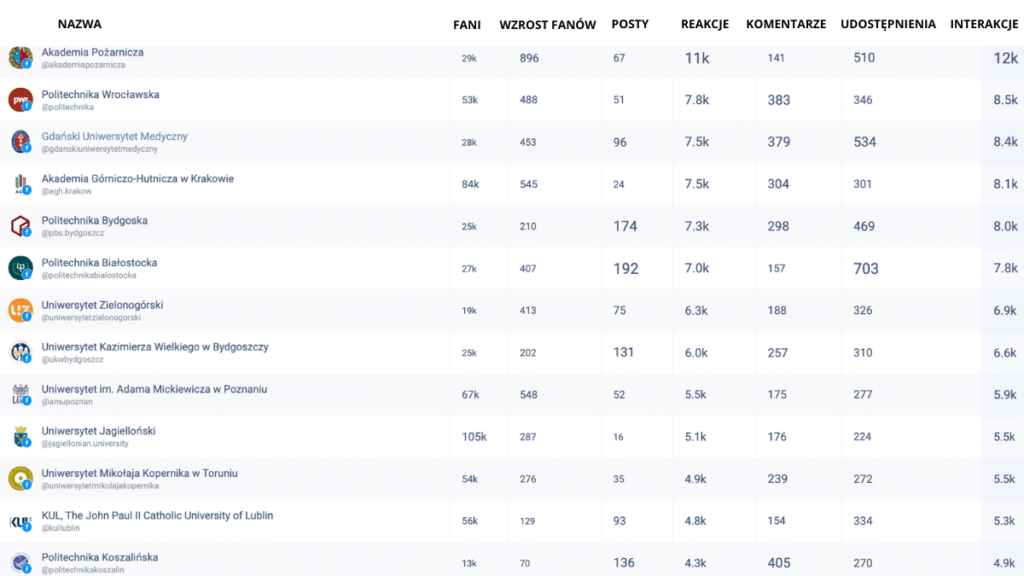1024x576 pixels.
Task: Click the Gdański Uniwersytet Medyczny profile logo
Action: (20, 142)
